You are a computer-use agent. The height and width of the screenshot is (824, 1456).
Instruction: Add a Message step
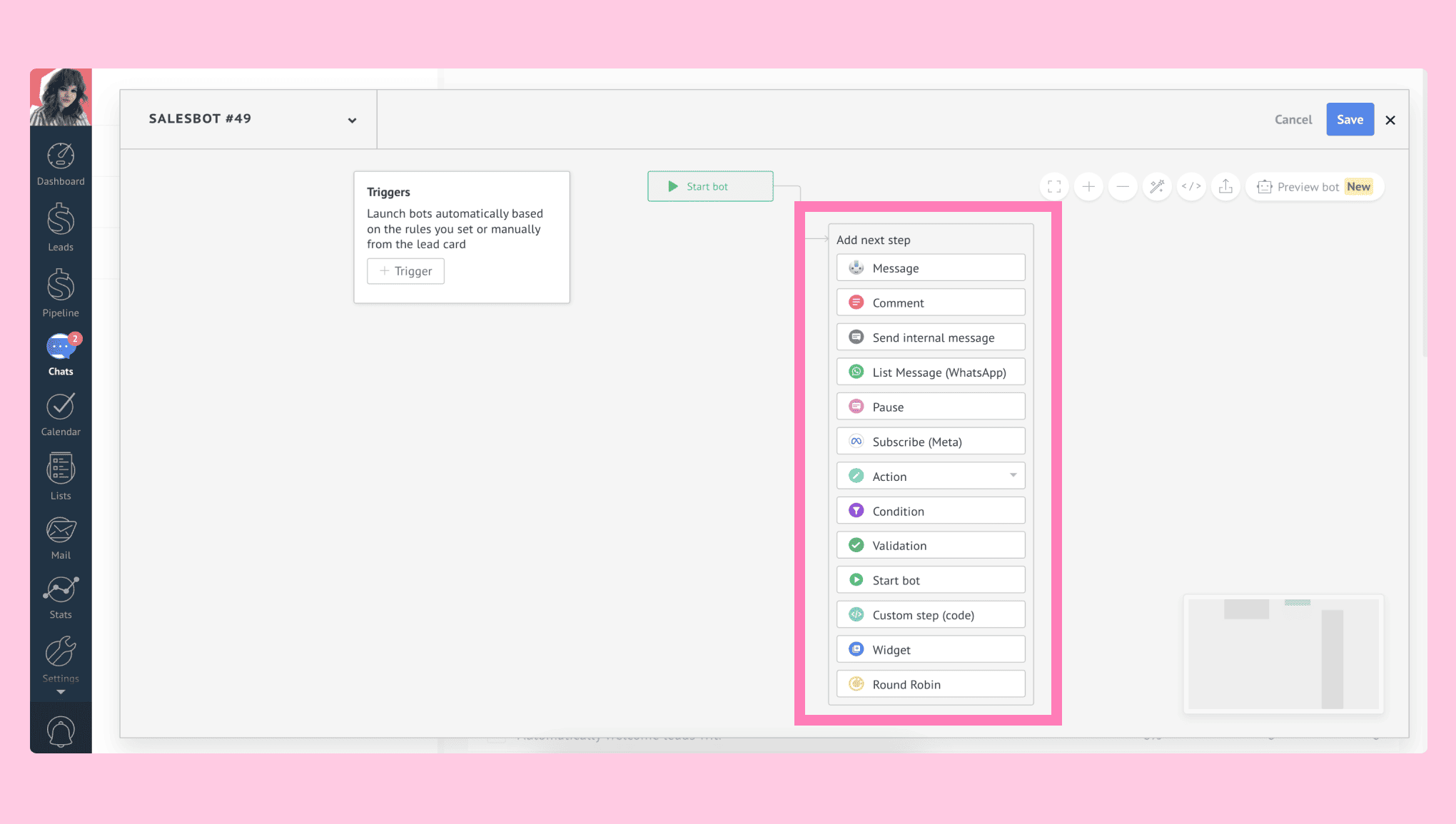931,268
